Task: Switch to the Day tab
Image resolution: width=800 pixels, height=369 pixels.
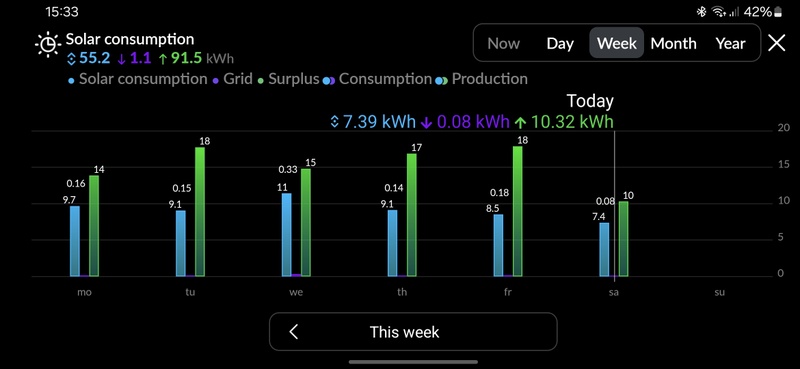Action: coord(560,43)
